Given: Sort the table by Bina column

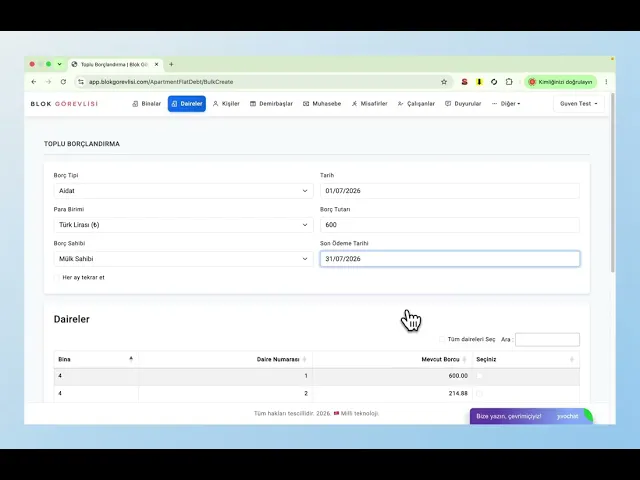Looking at the screenshot, I should tap(96, 359).
